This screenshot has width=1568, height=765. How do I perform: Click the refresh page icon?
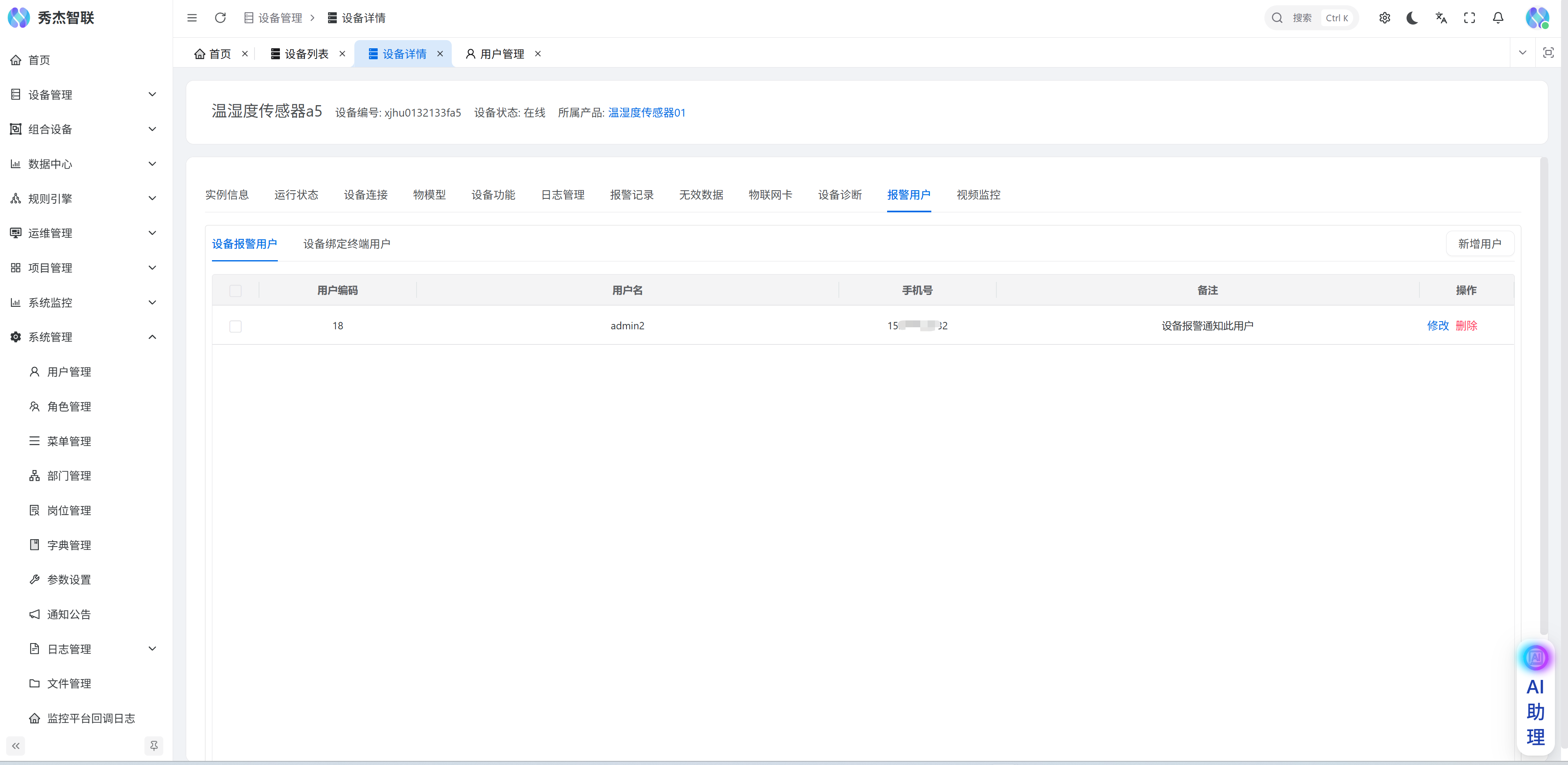click(221, 18)
